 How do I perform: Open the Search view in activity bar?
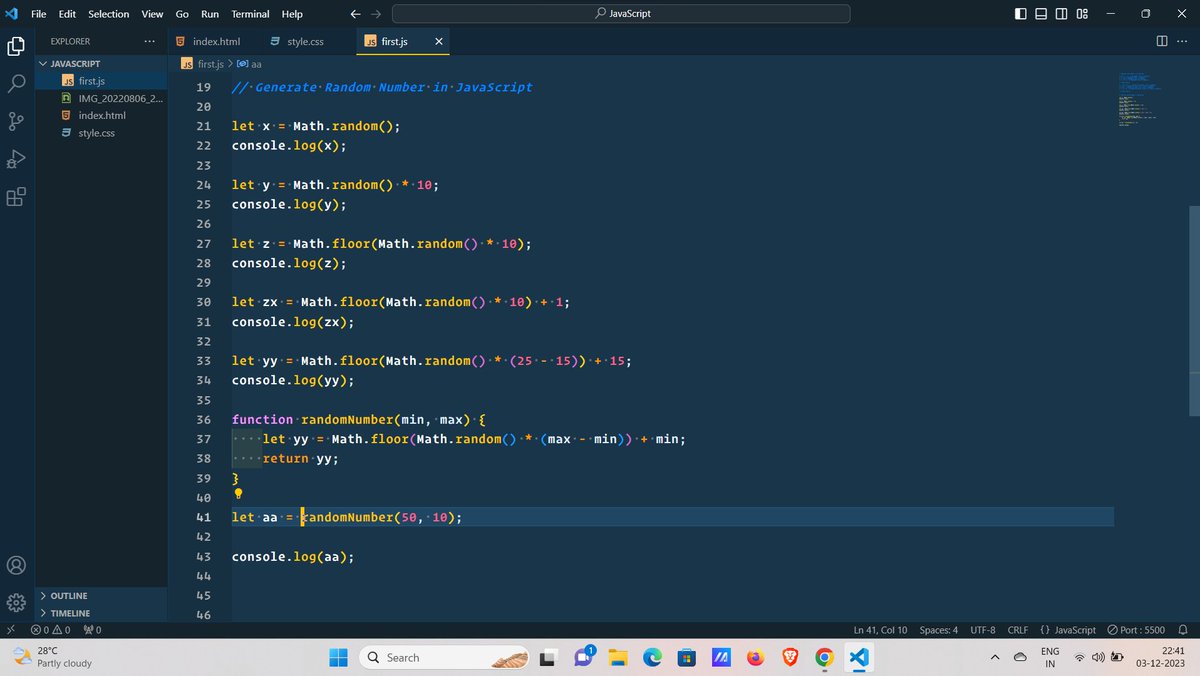coord(16,83)
